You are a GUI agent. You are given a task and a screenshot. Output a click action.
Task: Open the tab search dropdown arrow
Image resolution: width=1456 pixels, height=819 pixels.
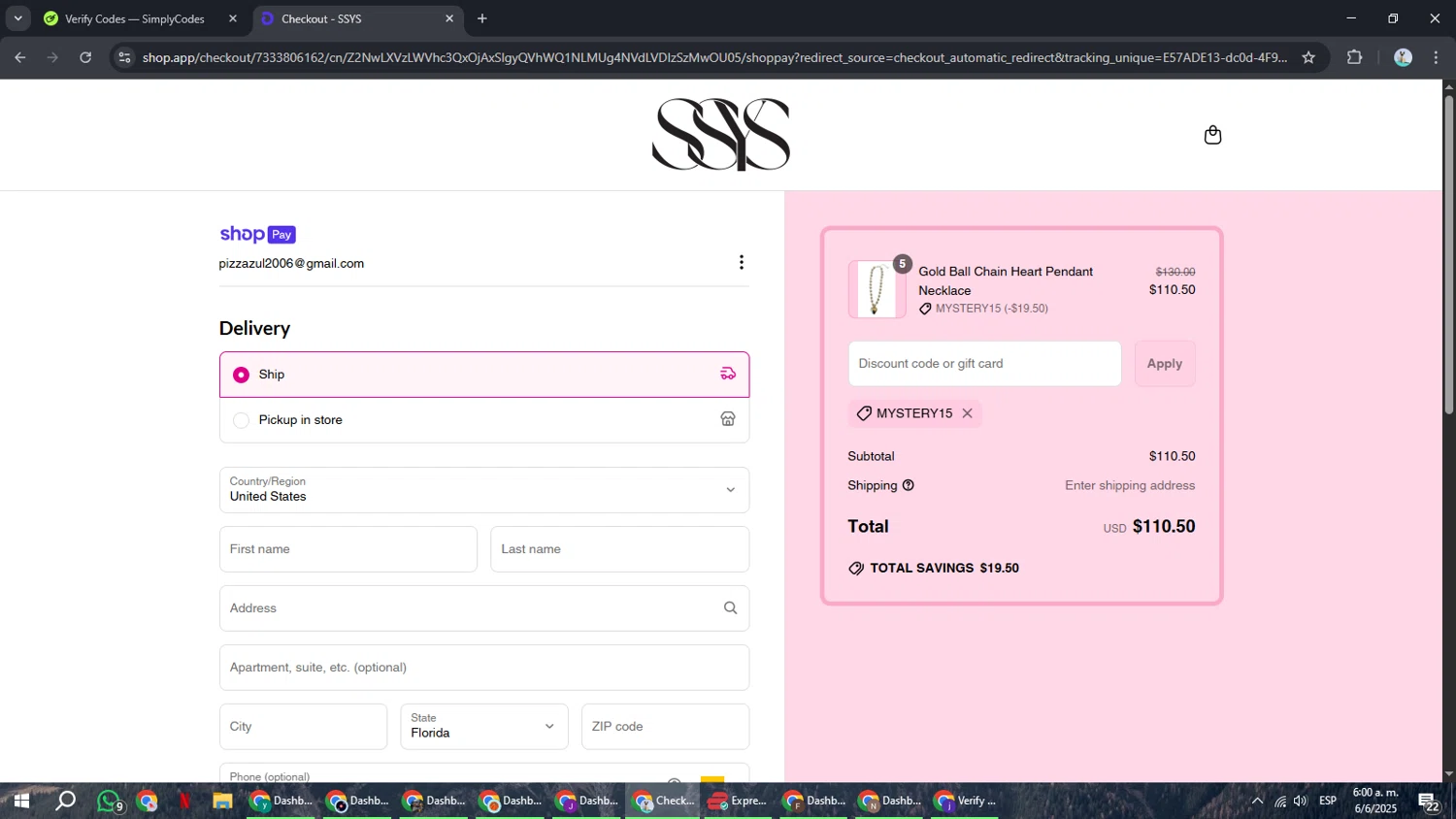point(17,18)
